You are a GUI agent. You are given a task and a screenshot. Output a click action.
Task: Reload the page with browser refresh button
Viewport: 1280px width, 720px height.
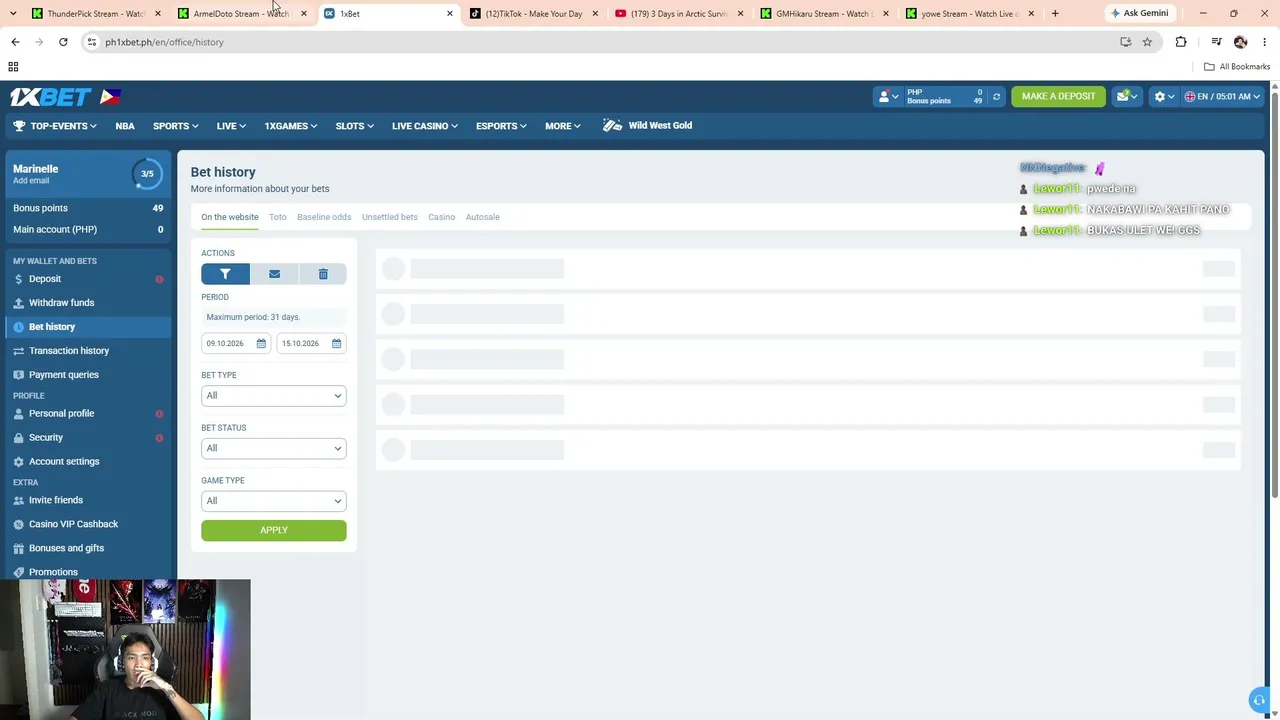pos(63,42)
